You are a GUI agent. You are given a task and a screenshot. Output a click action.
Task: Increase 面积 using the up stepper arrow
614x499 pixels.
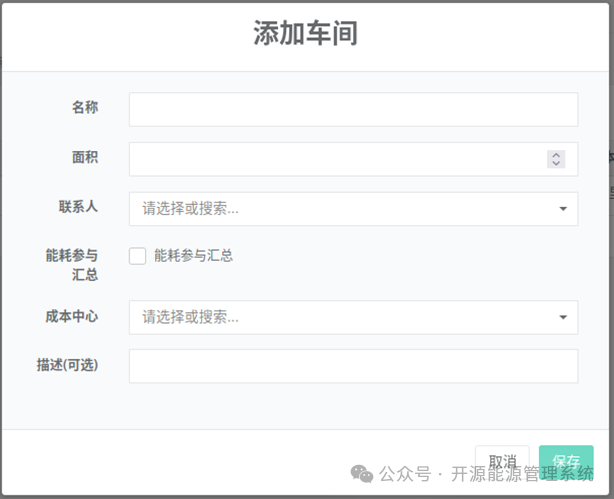click(556, 155)
